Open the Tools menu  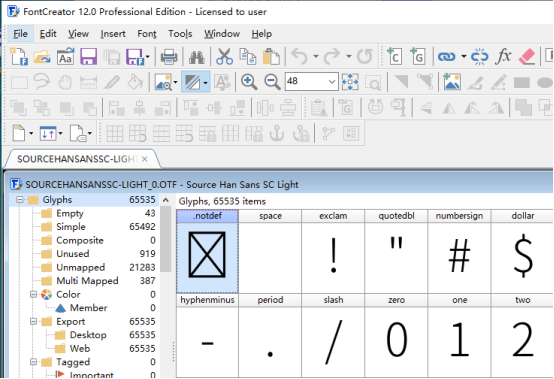(x=180, y=34)
